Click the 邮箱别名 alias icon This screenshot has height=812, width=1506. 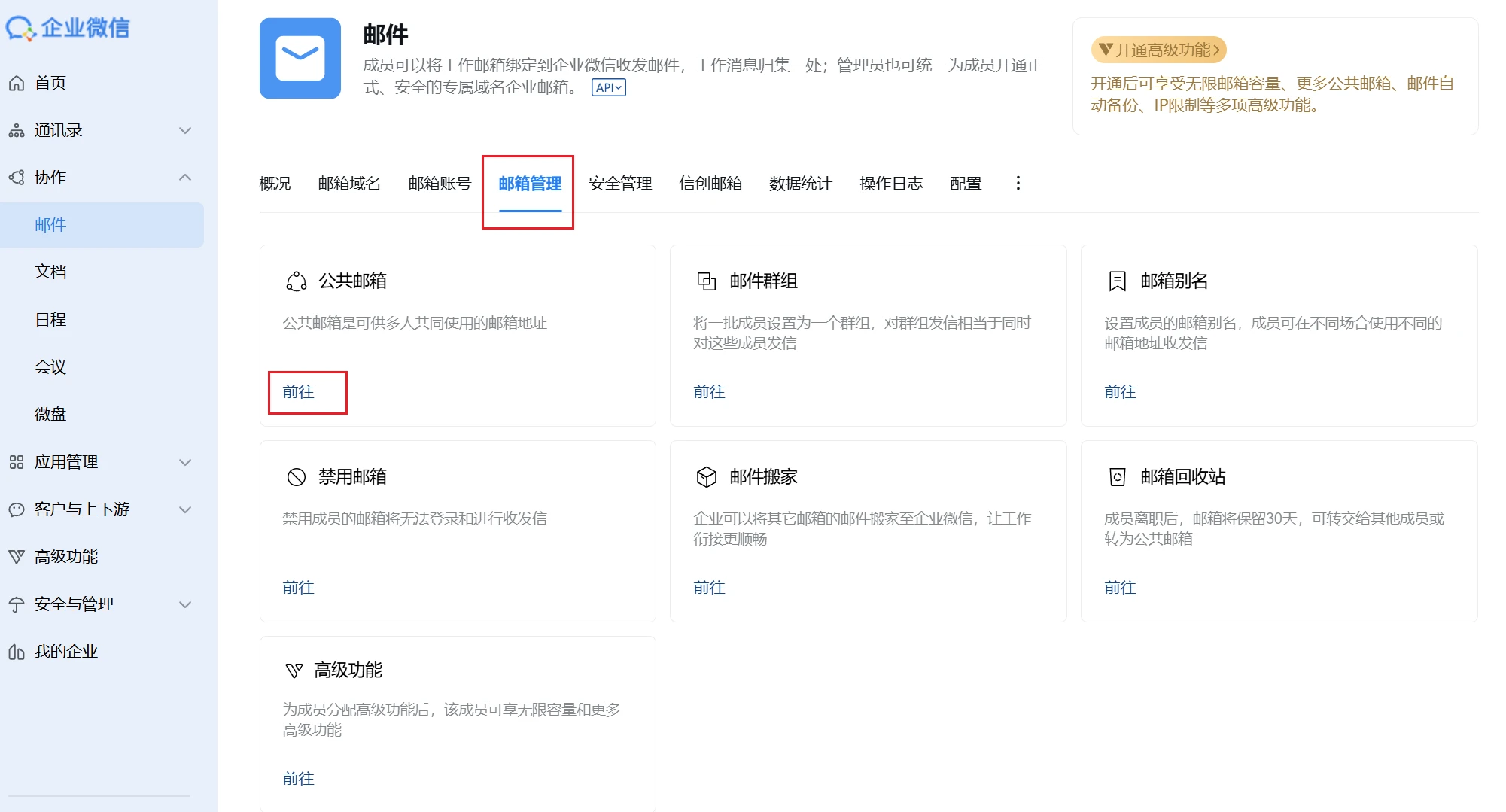click(1118, 281)
